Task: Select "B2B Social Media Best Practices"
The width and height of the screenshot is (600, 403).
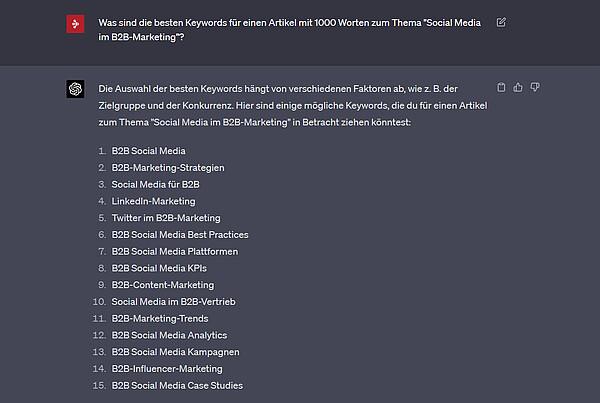Action: click(180, 235)
